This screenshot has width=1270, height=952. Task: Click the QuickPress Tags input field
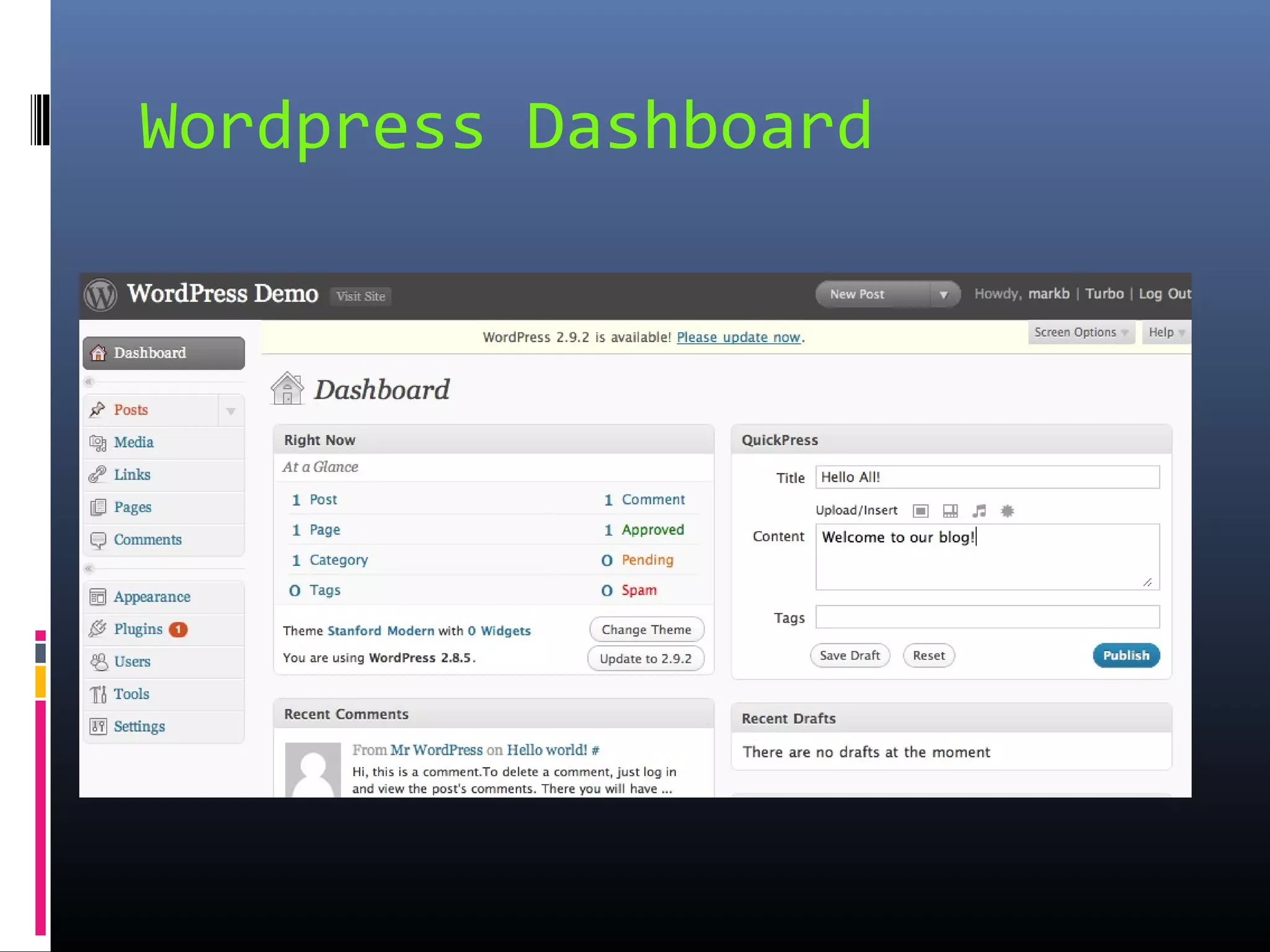coord(987,617)
